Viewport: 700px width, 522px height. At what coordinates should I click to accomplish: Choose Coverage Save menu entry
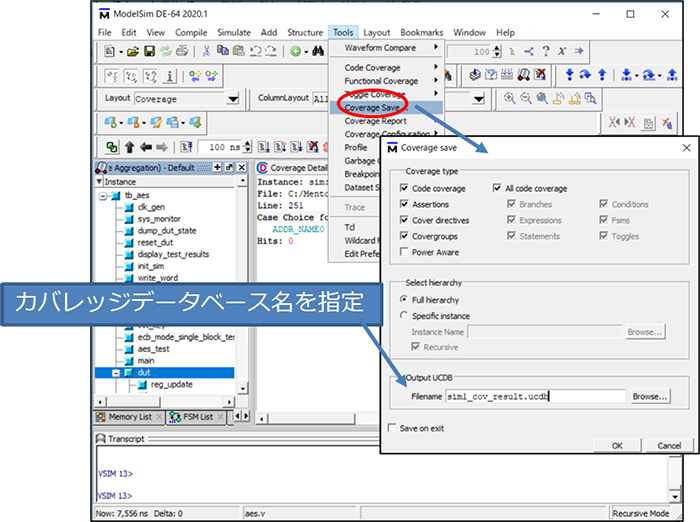[x=386, y=108]
